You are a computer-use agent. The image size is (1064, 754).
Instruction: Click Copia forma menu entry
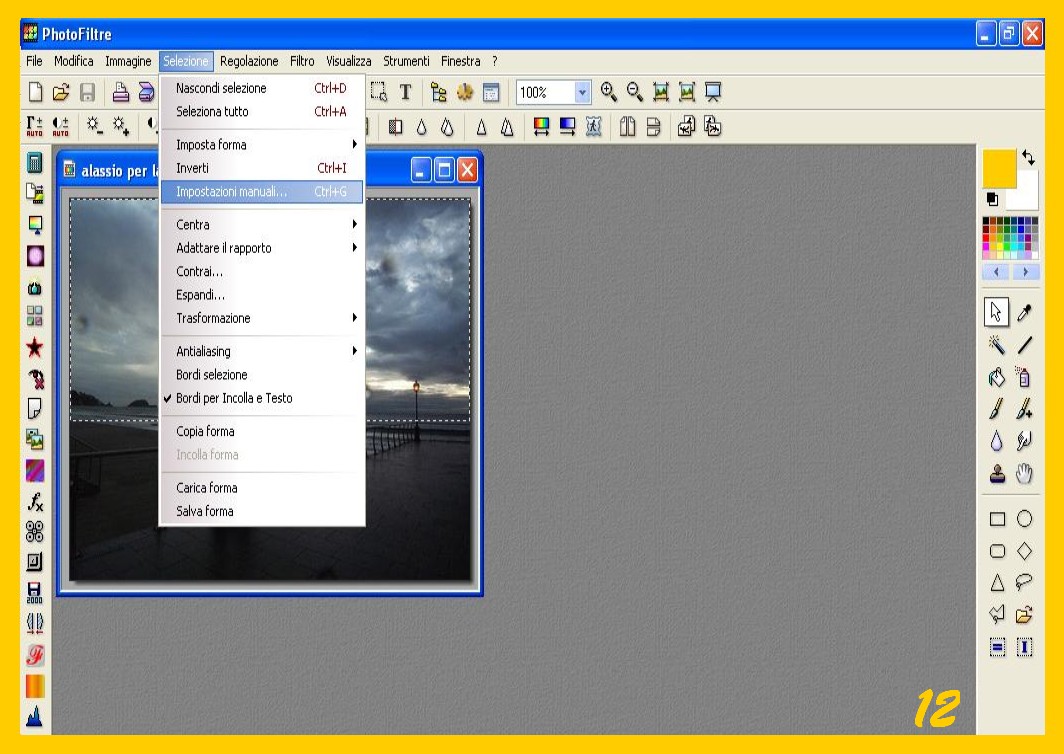(x=205, y=431)
